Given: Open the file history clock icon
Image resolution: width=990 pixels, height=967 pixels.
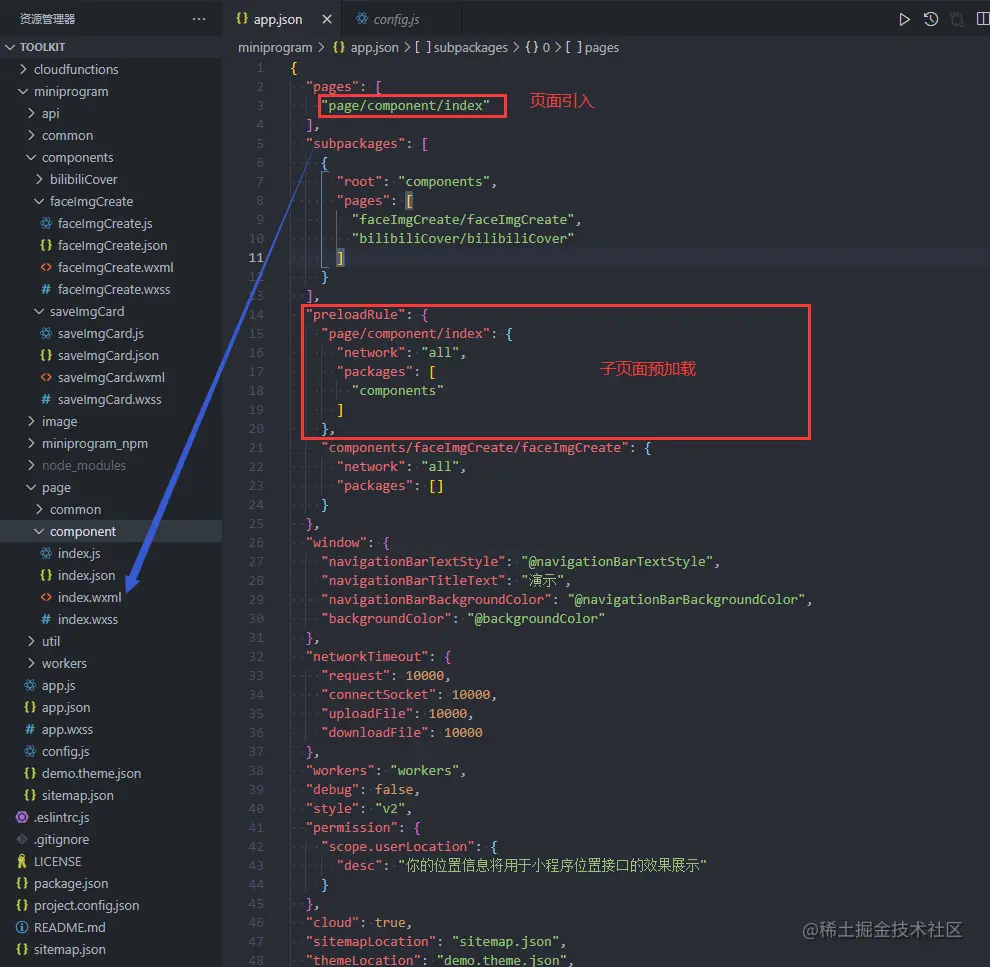Looking at the screenshot, I should (931, 20).
